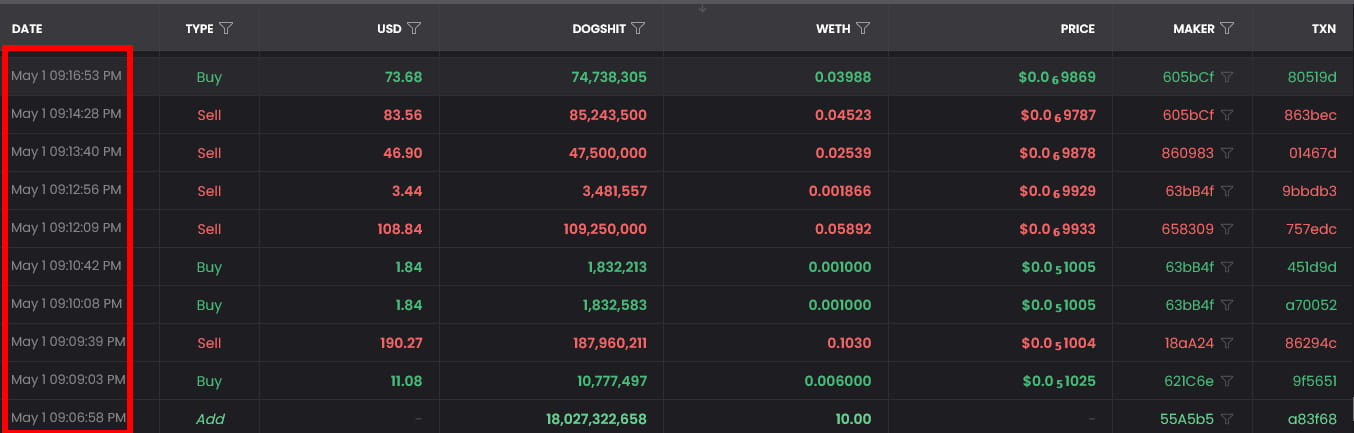This screenshot has height=433, width=1354.
Task: Open the MAKER column header filter
Action: click(x=1227, y=29)
